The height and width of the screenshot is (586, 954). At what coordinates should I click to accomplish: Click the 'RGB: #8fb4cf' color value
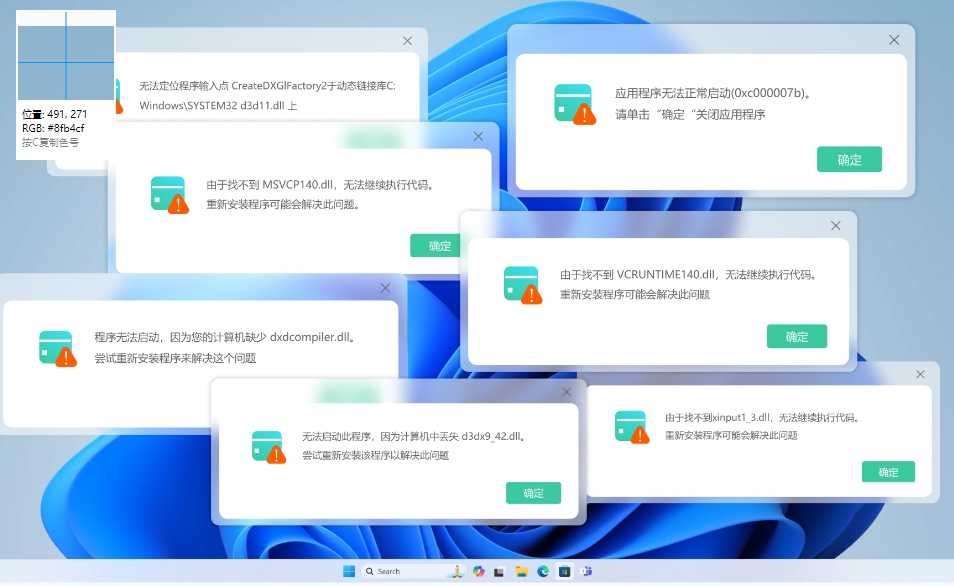click(53, 128)
